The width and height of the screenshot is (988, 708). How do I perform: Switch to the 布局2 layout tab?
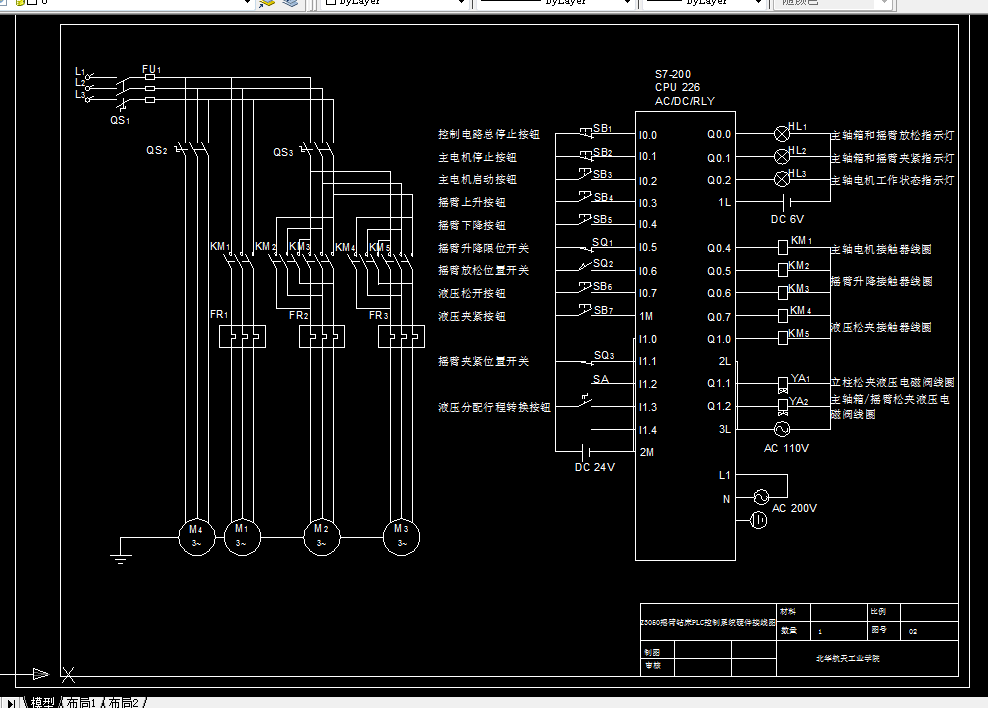tap(123, 702)
